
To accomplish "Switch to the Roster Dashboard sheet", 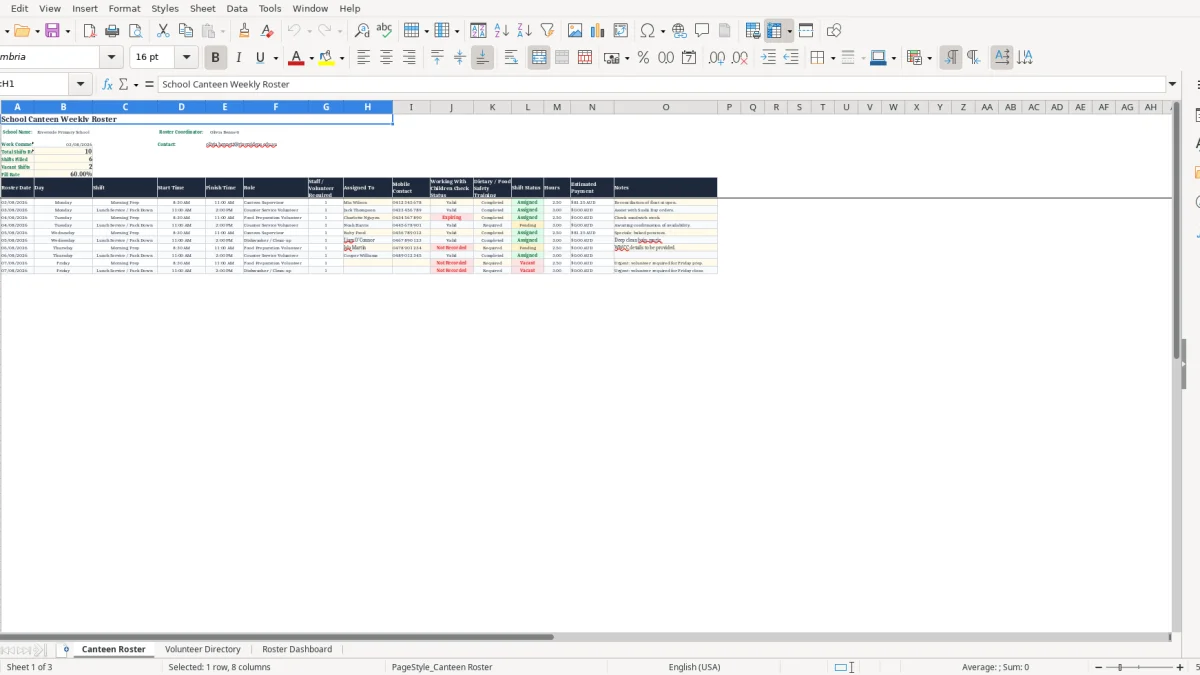I will coord(297,649).
